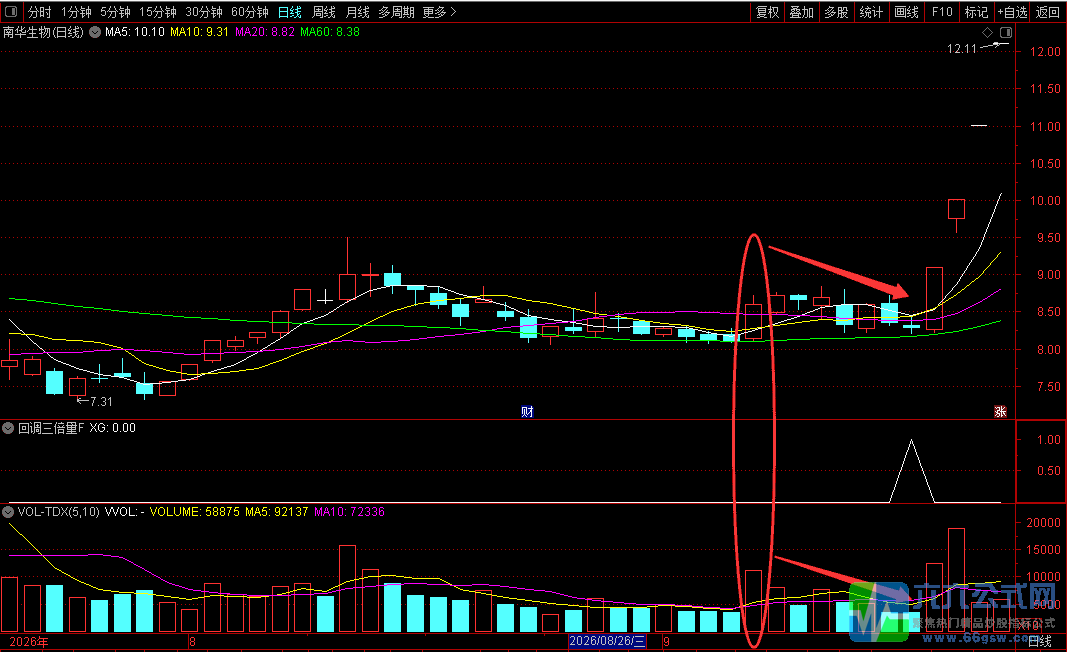Viewport: 1067px width, 652px height.
Task: Click the MA20: 8.82 label
Action: [265, 32]
